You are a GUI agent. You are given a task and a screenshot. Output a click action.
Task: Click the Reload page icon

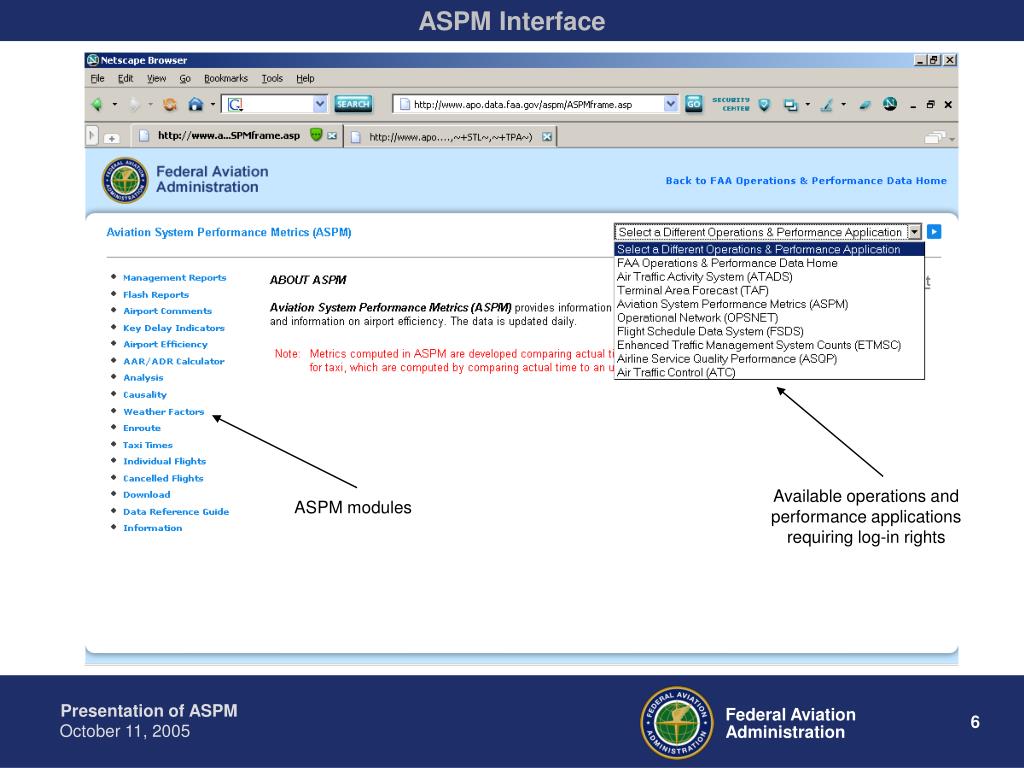click(x=170, y=104)
